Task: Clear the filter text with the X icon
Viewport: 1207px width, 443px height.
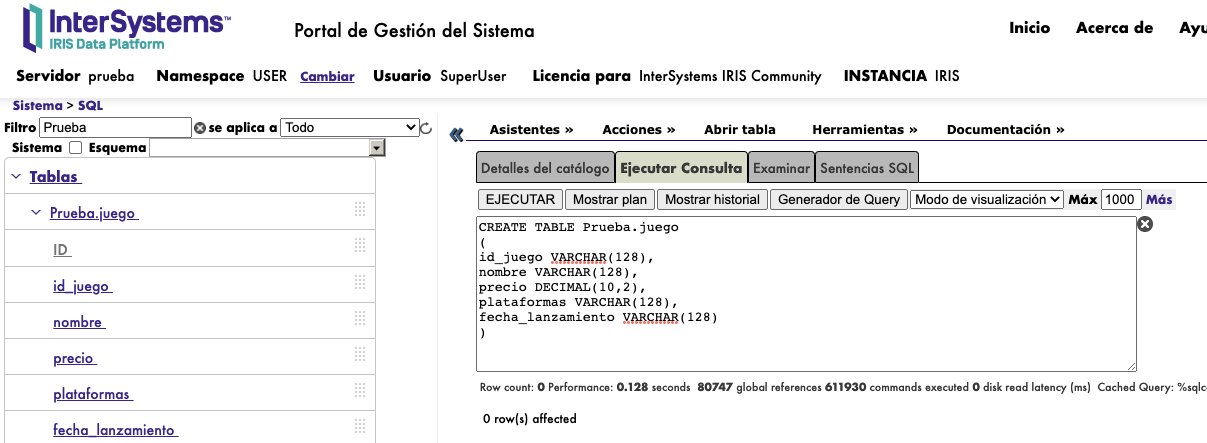Action: (200, 128)
